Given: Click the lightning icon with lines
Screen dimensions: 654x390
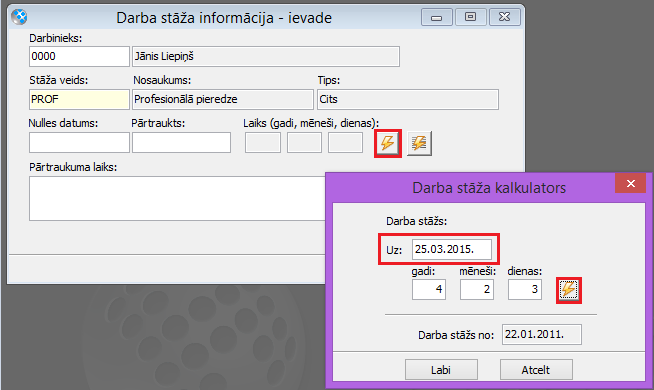Looking at the screenshot, I should pyautogui.click(x=419, y=143).
